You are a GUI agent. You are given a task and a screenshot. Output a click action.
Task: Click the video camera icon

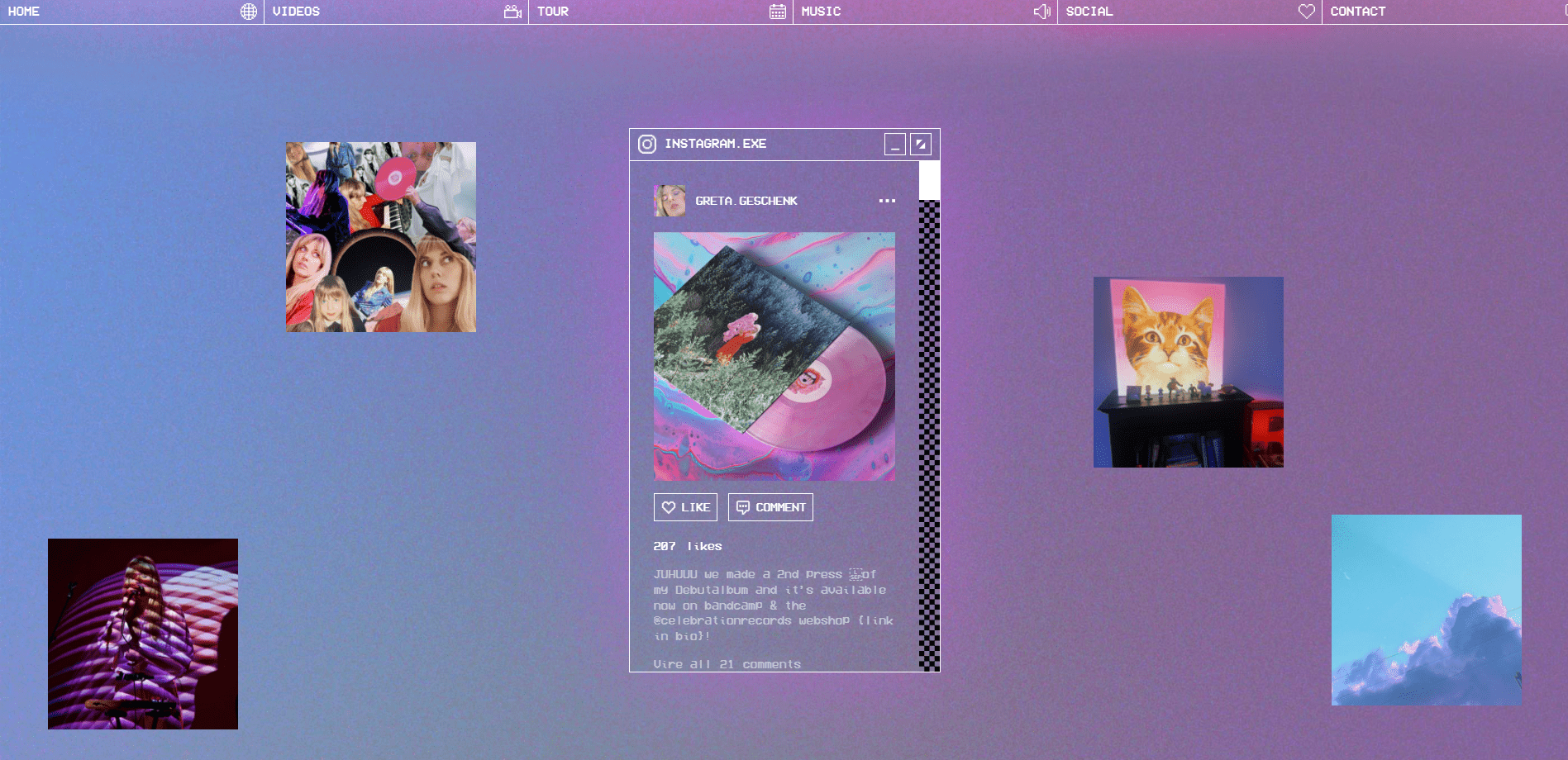coord(512,12)
